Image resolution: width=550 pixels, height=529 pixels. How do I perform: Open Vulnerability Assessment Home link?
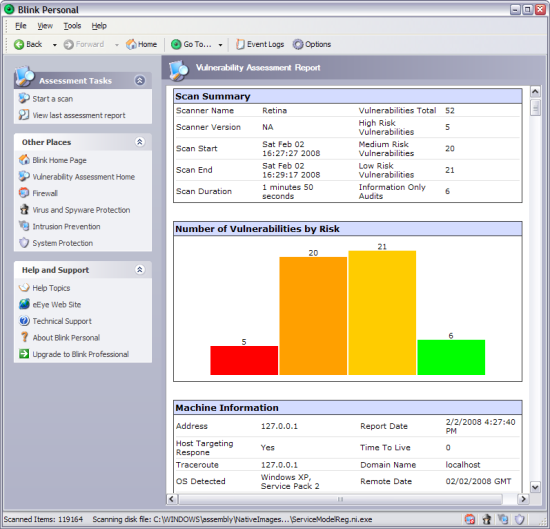(83, 177)
